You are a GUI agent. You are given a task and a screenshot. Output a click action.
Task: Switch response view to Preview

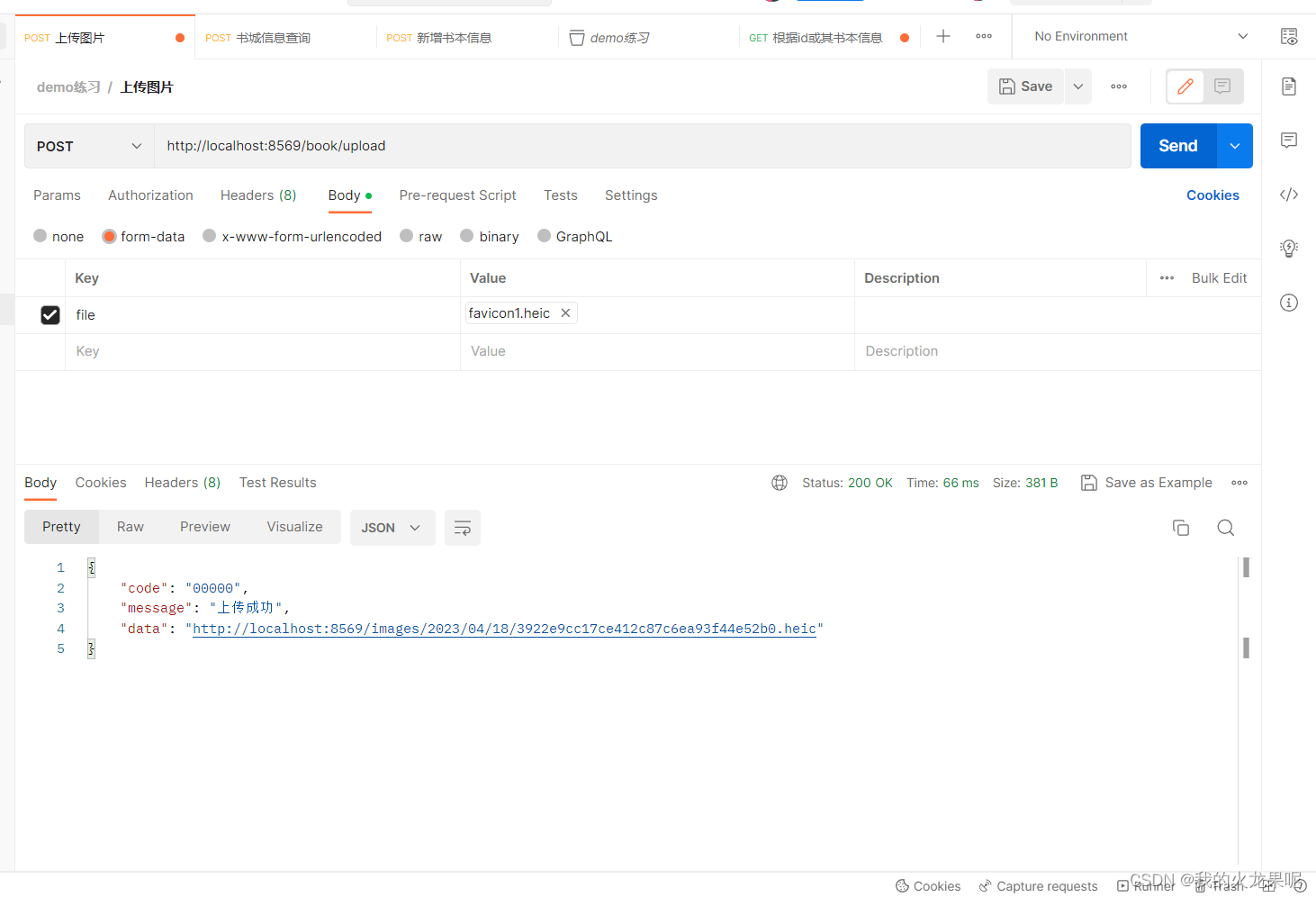click(205, 527)
